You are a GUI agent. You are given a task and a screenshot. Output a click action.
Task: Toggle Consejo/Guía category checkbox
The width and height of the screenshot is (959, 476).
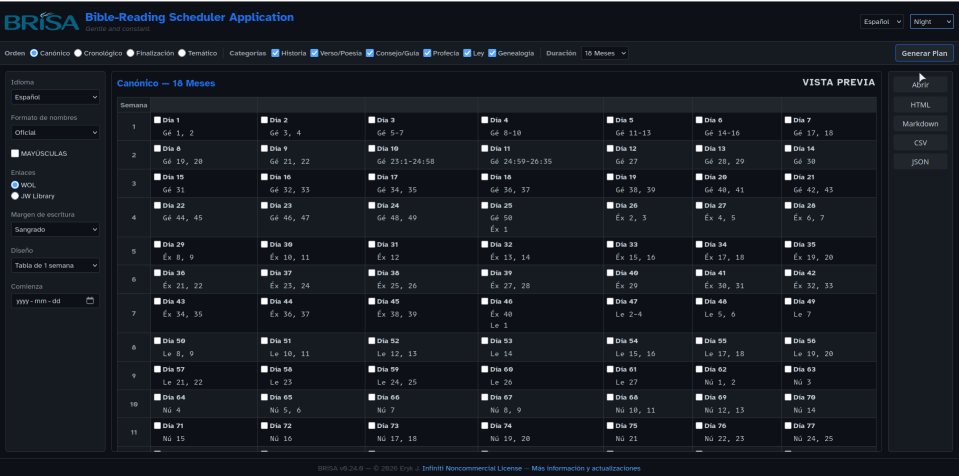pyautogui.click(x=370, y=53)
